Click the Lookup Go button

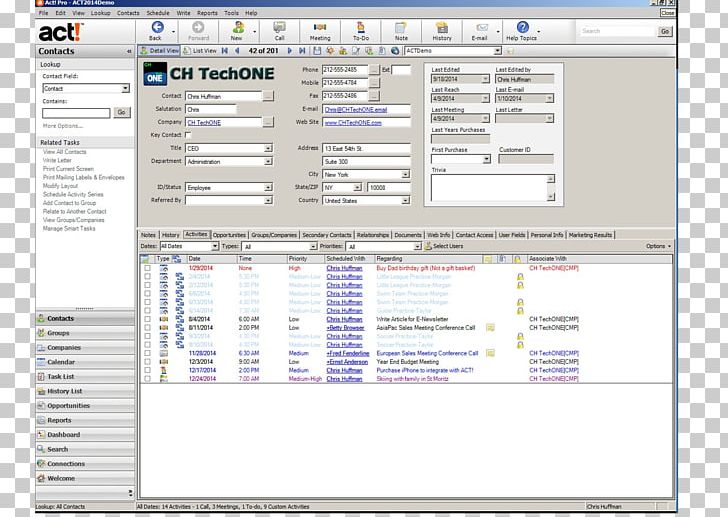pyautogui.click(x=122, y=112)
